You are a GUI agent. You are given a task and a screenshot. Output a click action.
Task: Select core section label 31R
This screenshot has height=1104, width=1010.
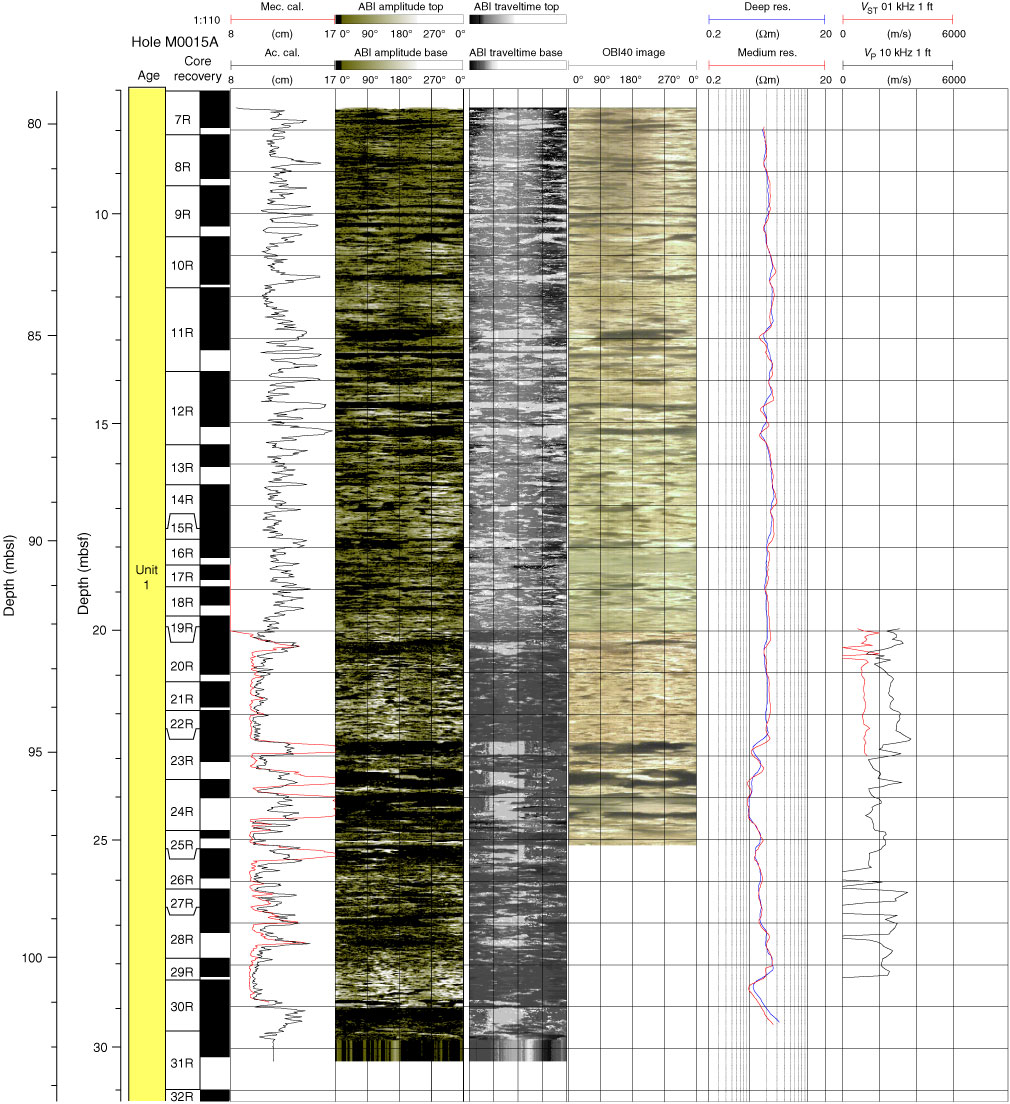click(182, 1063)
